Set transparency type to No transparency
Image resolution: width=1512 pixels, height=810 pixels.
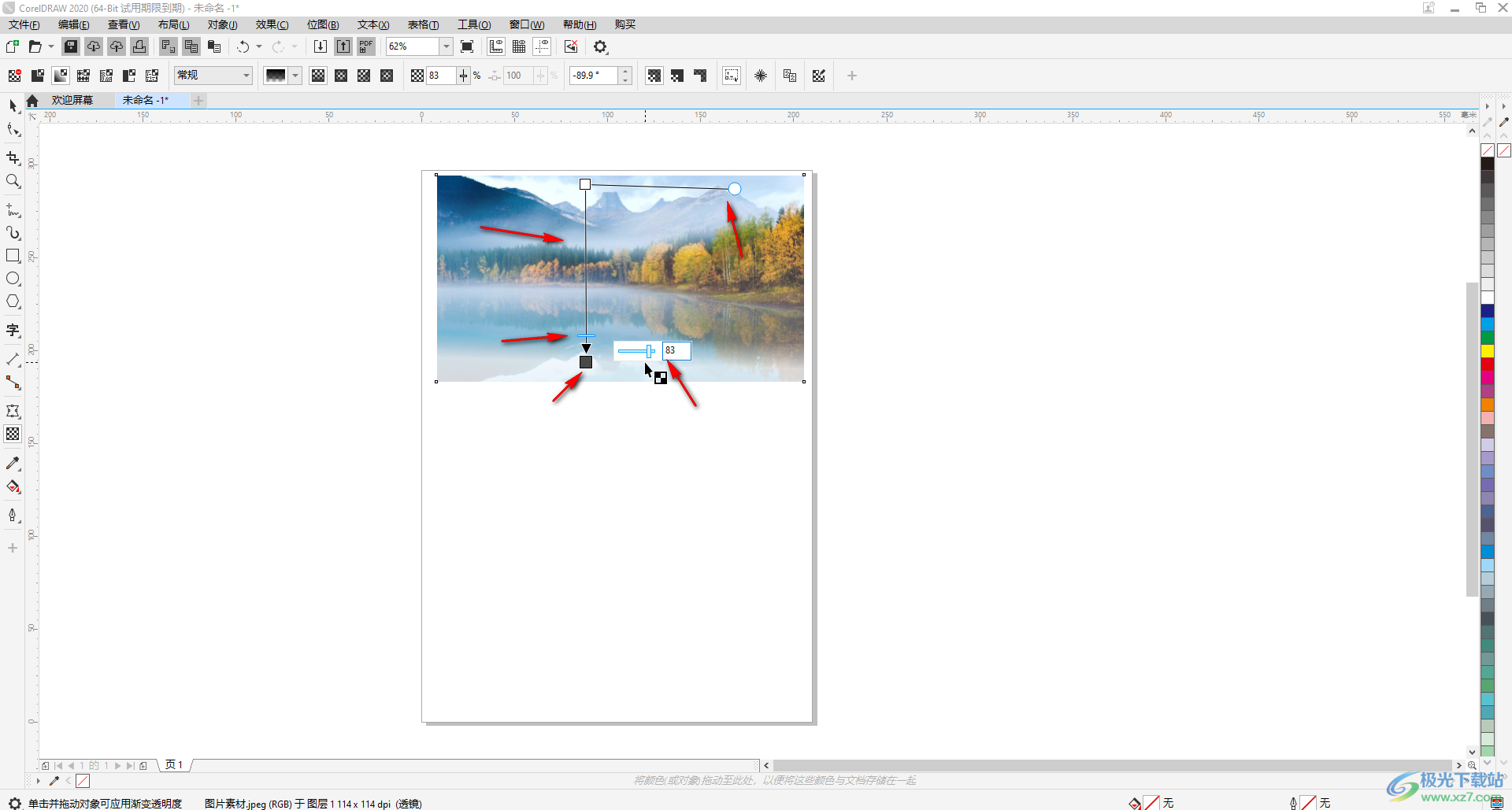point(14,76)
